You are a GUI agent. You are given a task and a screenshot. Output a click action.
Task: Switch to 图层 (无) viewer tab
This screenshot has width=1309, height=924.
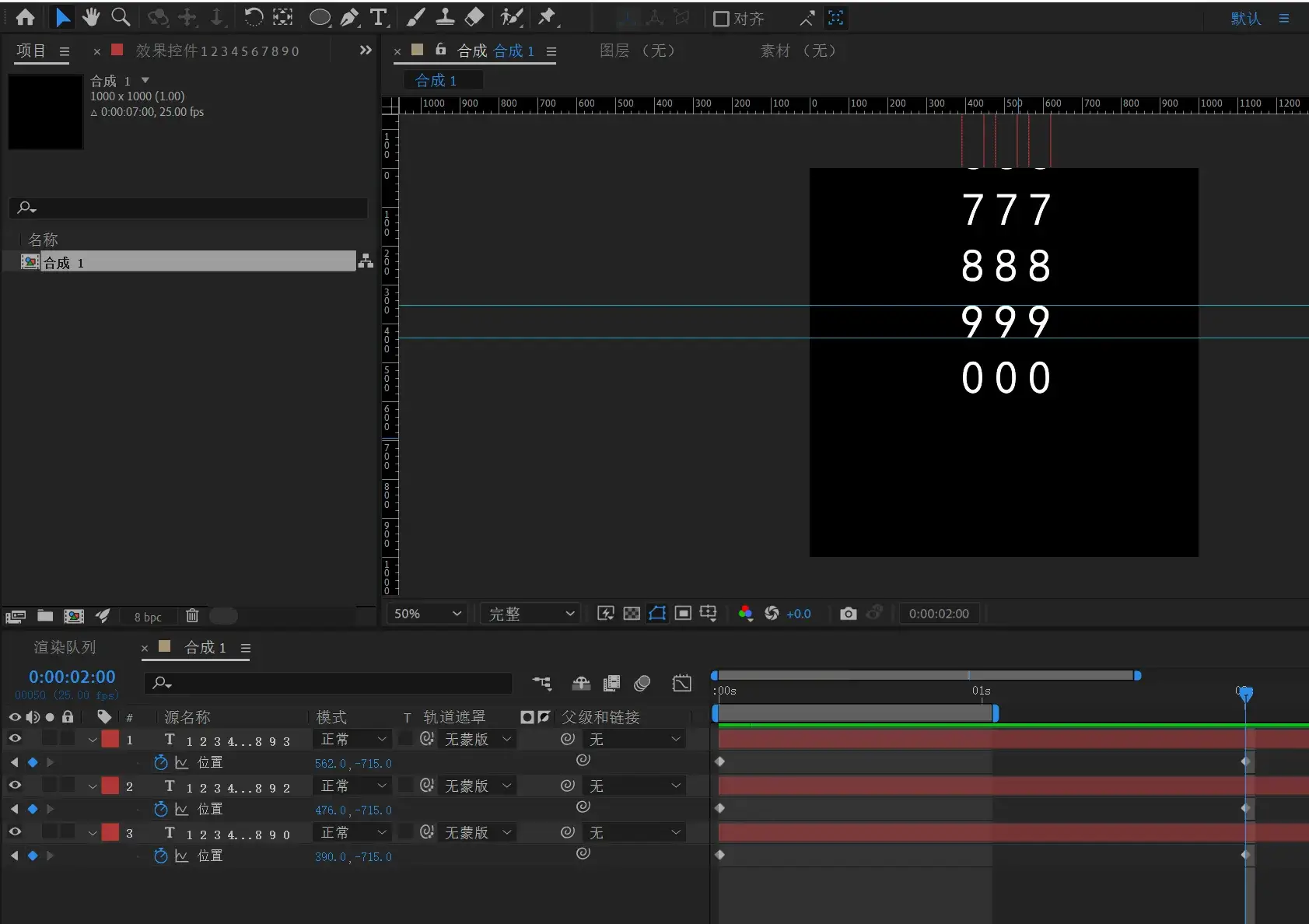pyautogui.click(x=637, y=51)
